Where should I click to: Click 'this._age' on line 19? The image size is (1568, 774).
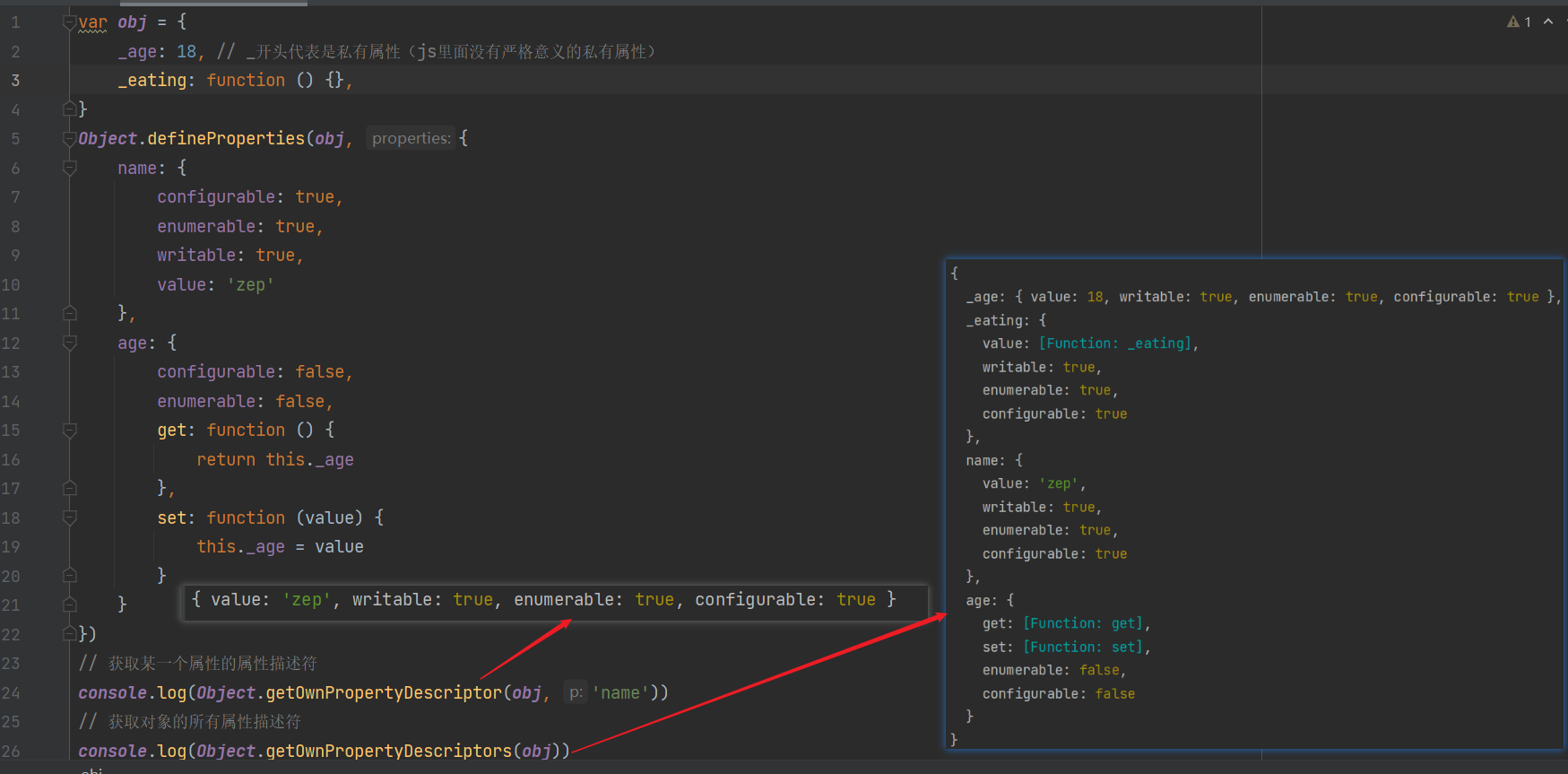(x=240, y=547)
